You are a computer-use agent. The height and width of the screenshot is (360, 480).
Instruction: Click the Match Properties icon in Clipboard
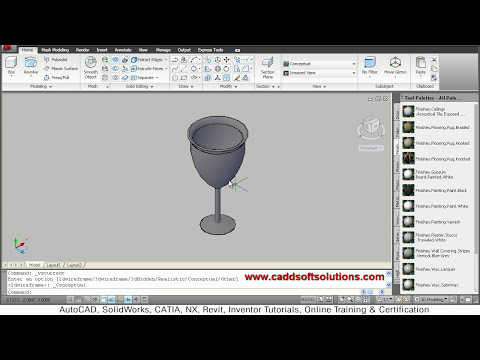(x=434, y=77)
